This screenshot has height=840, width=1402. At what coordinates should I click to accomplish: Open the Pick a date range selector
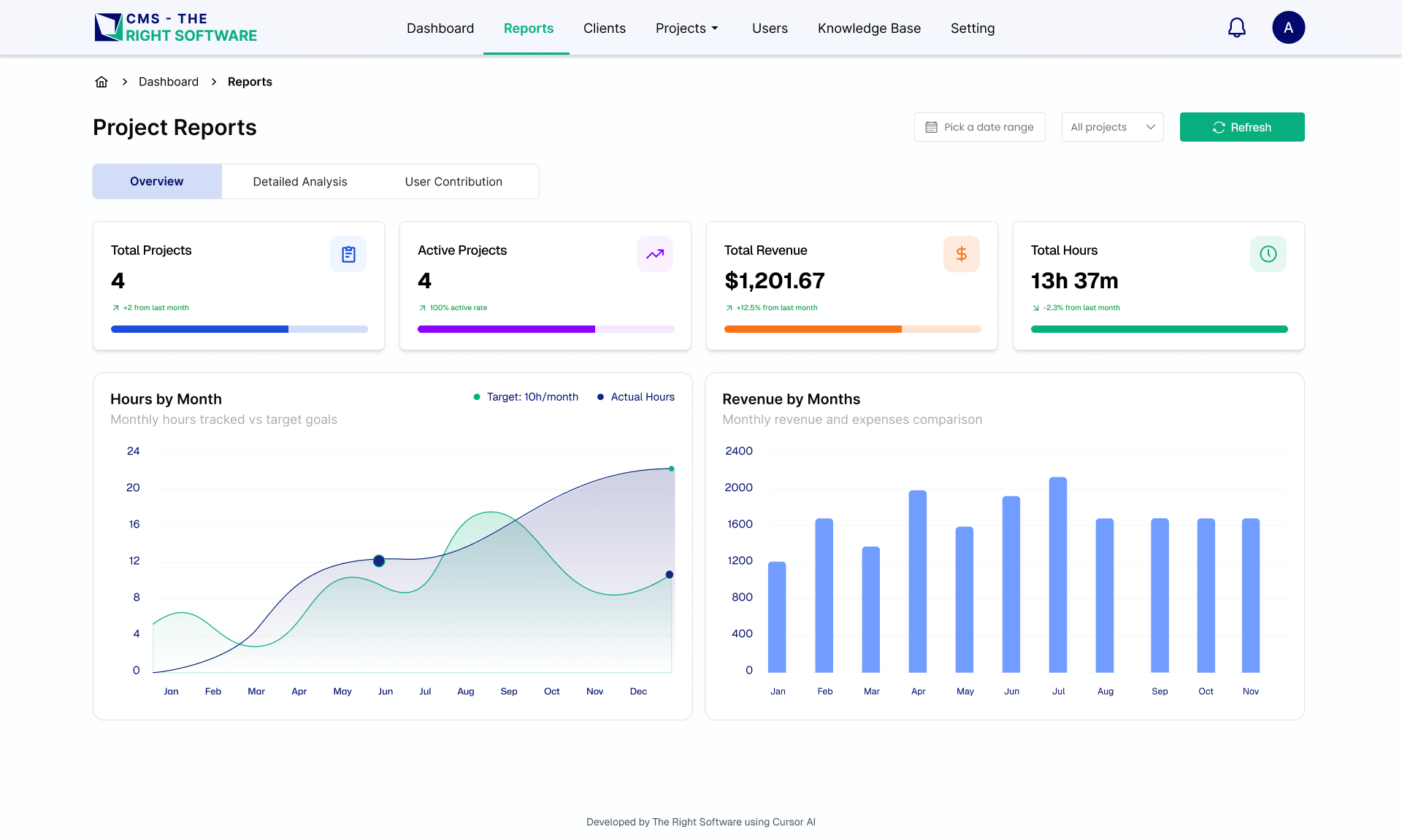point(979,126)
